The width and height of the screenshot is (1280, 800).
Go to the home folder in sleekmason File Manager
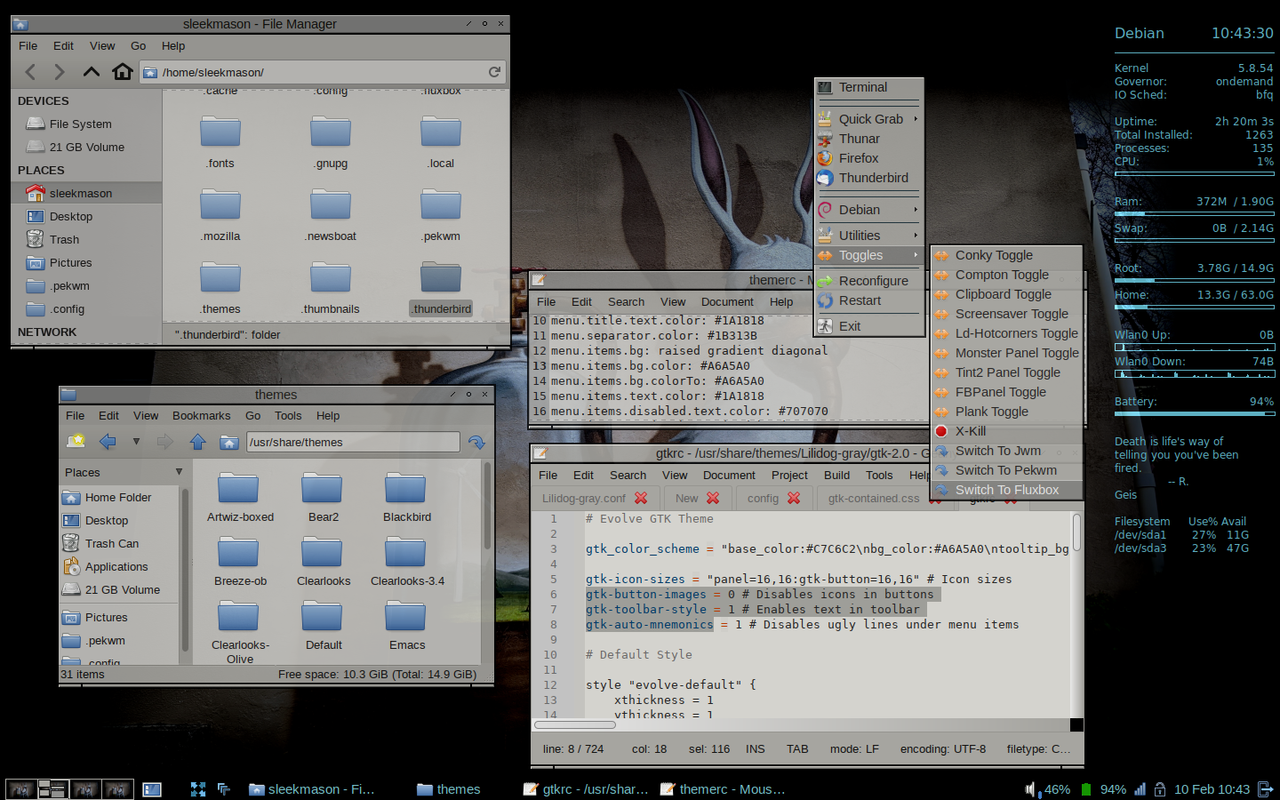(x=122, y=72)
